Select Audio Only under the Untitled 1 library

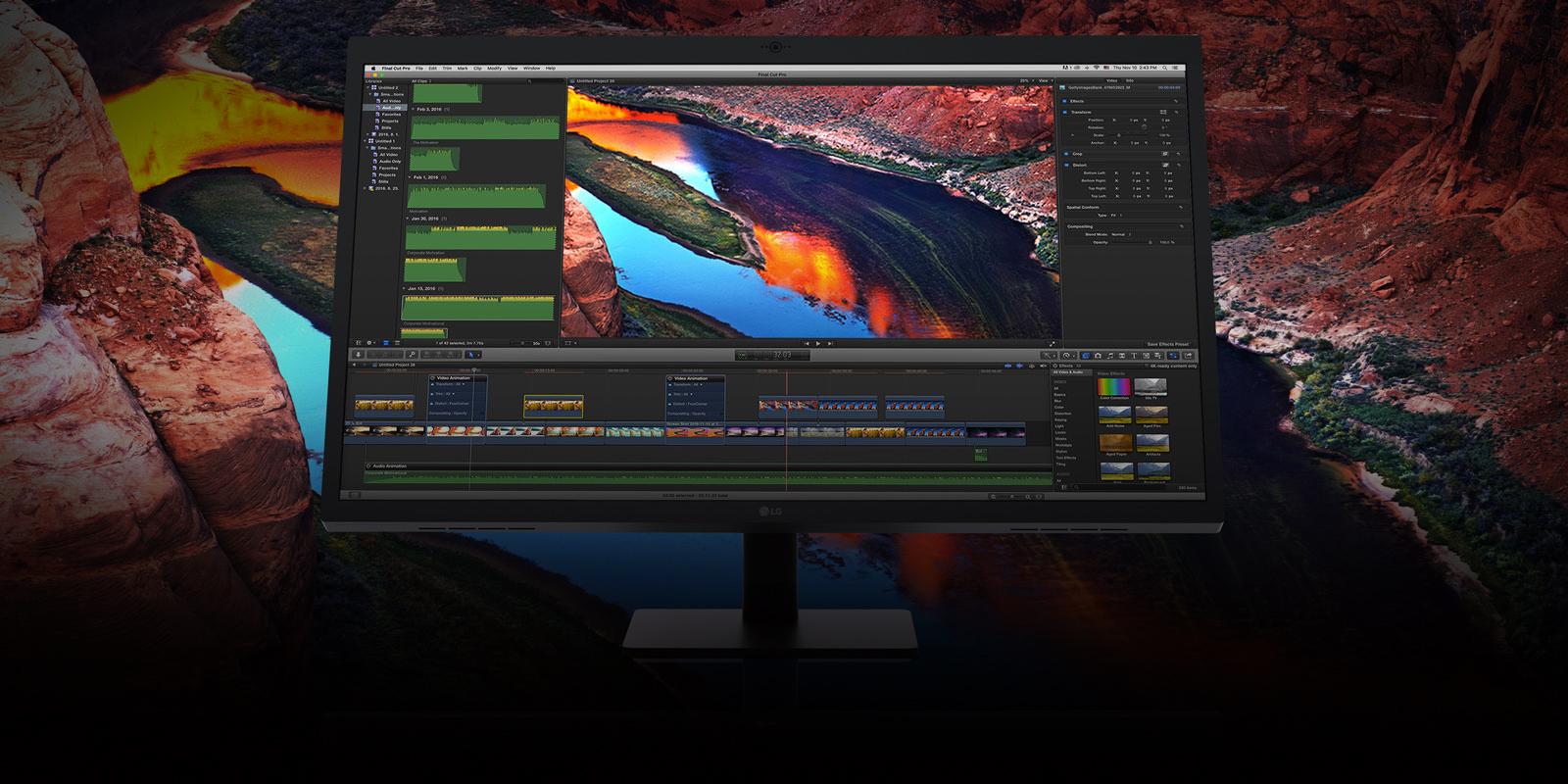point(390,162)
